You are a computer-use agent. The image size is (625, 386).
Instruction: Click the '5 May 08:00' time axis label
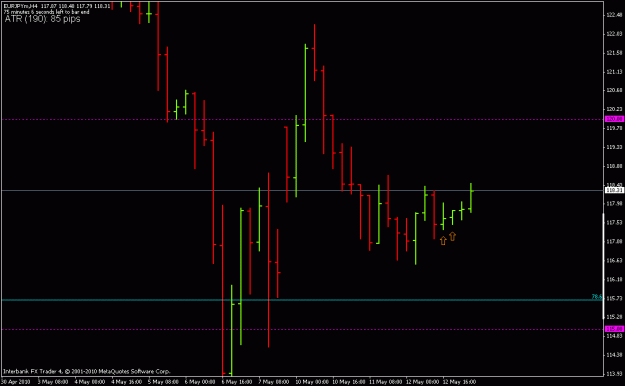point(163,382)
